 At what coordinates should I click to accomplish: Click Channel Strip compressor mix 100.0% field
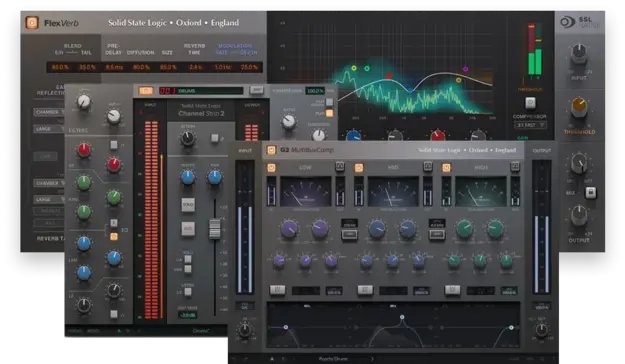(315, 91)
